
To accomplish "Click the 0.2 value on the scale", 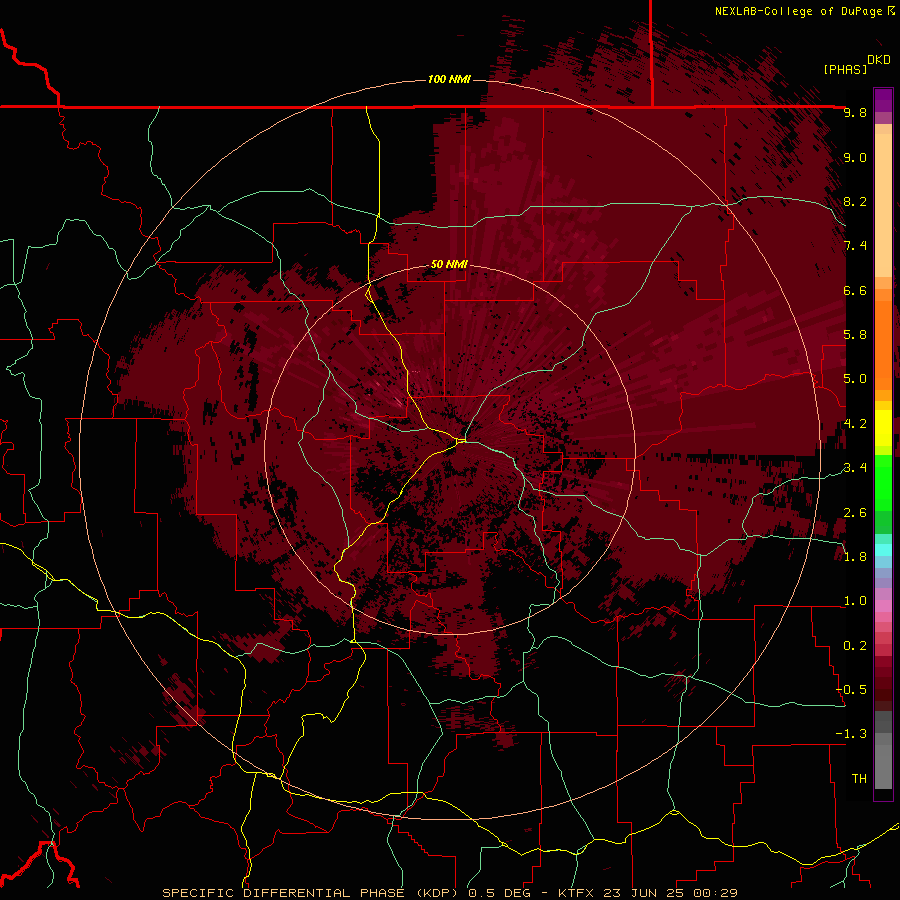I will click(855, 646).
